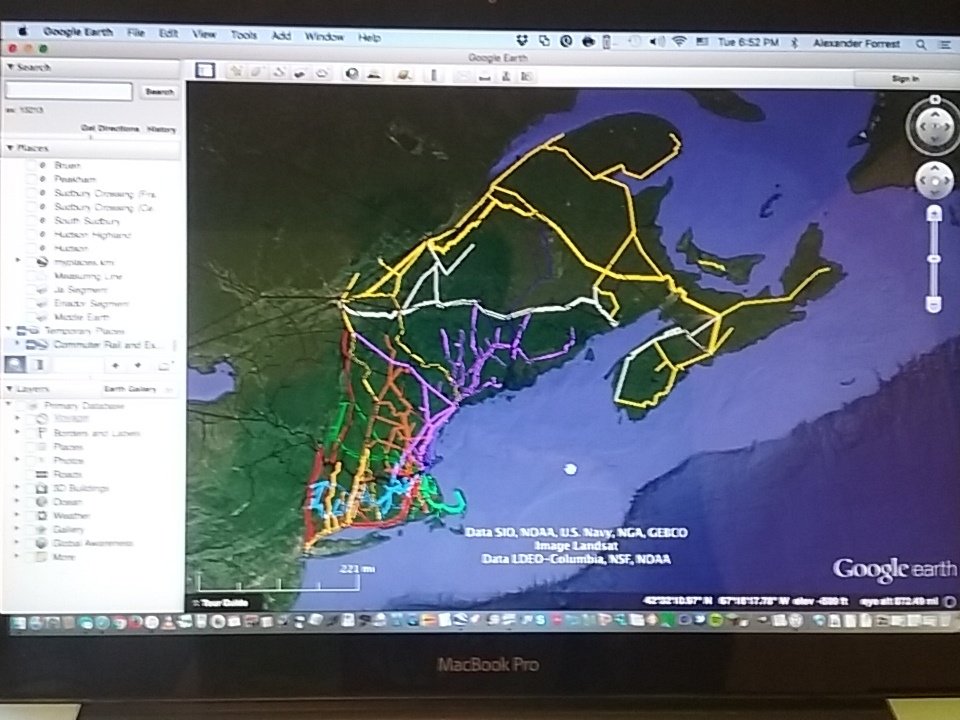The image size is (960, 720).
Task: Click the Get Directions link
Action: tap(110, 129)
